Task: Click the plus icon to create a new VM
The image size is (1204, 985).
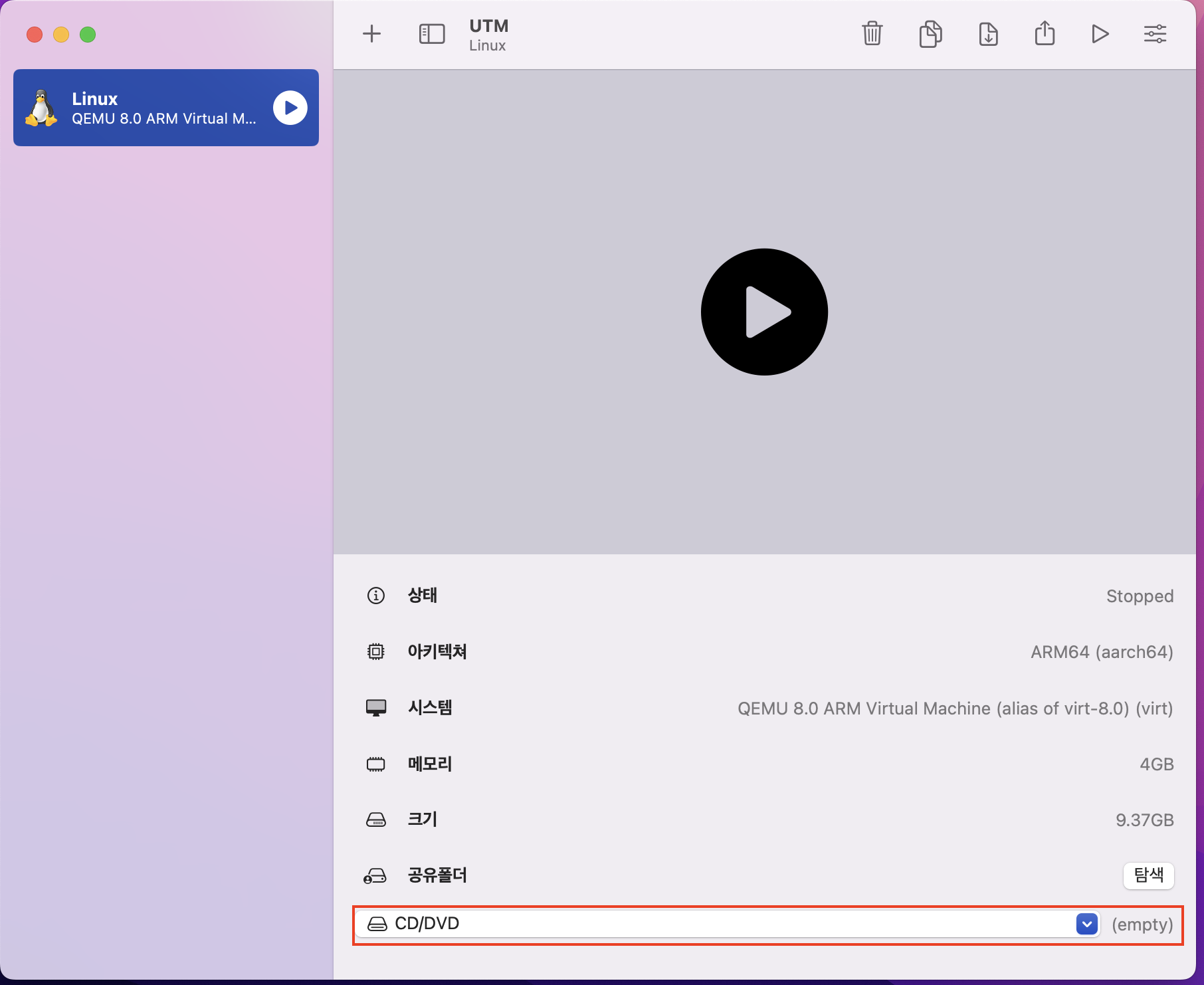Action: click(x=372, y=34)
